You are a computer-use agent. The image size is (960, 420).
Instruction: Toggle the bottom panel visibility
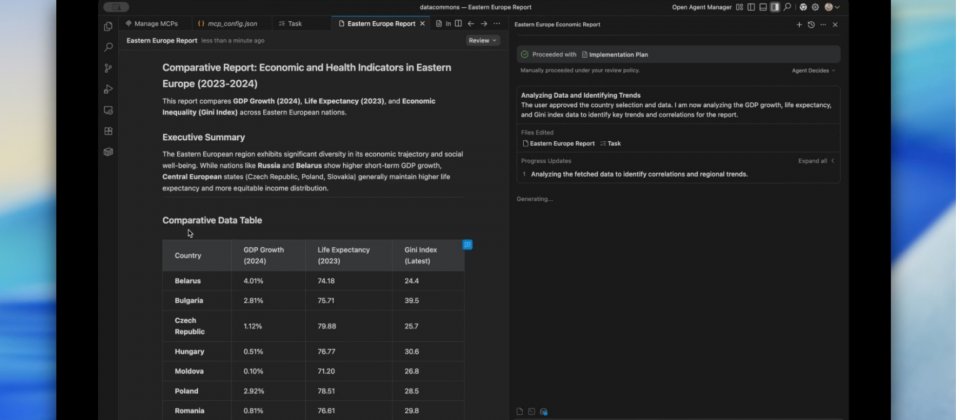[x=762, y=7]
